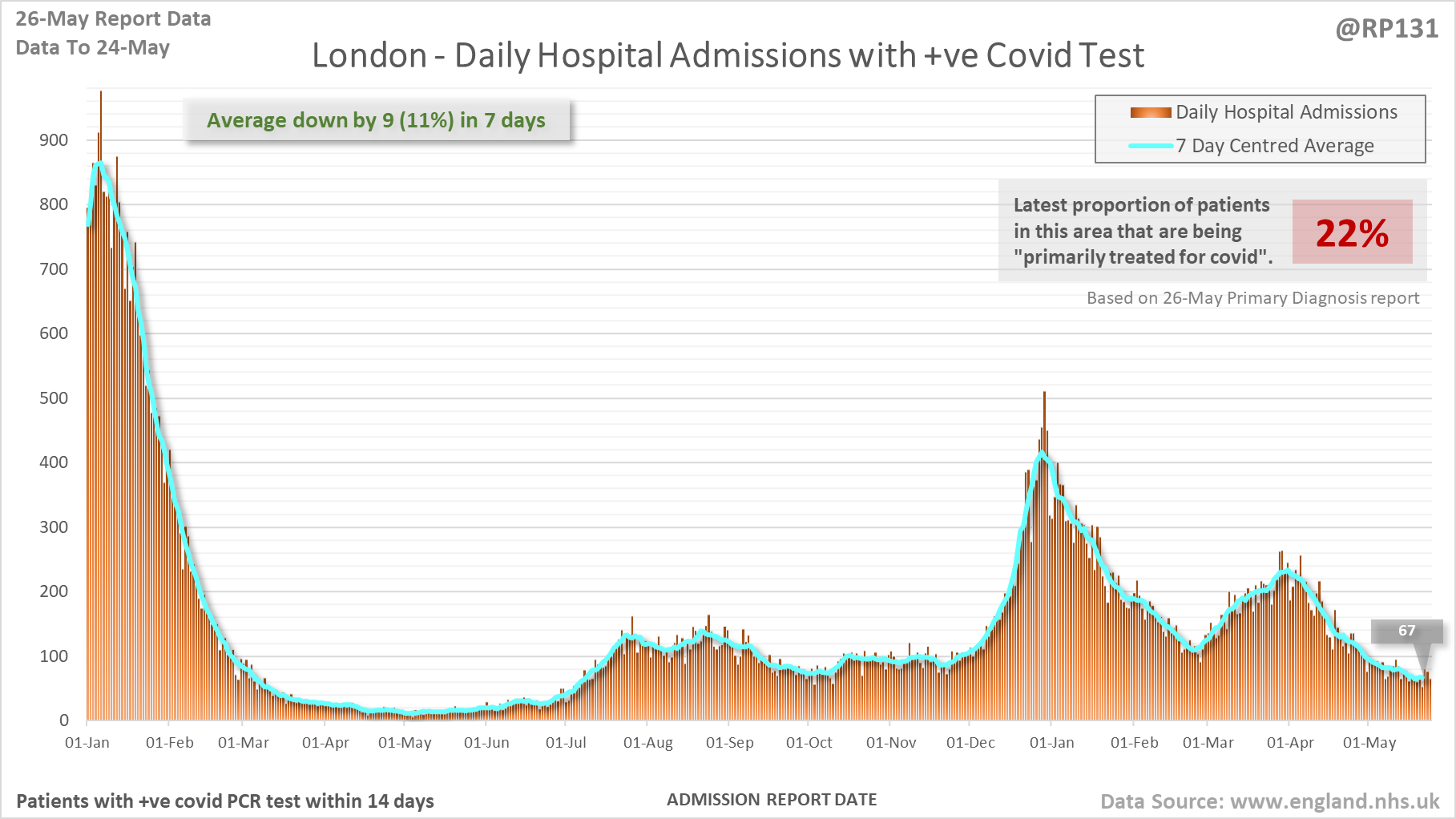The height and width of the screenshot is (819, 1456).
Task: Click the Patients with +ve covid PCR footnote
Action: 225,801
